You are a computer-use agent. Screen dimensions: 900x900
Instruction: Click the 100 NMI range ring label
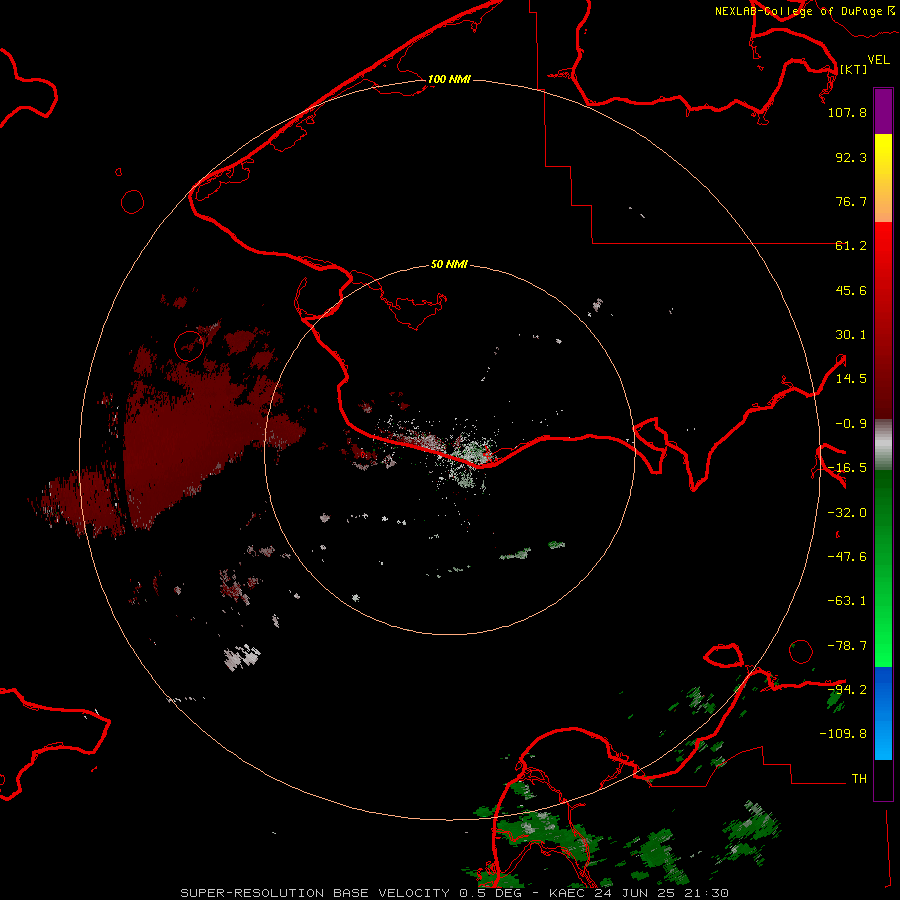tap(449, 79)
